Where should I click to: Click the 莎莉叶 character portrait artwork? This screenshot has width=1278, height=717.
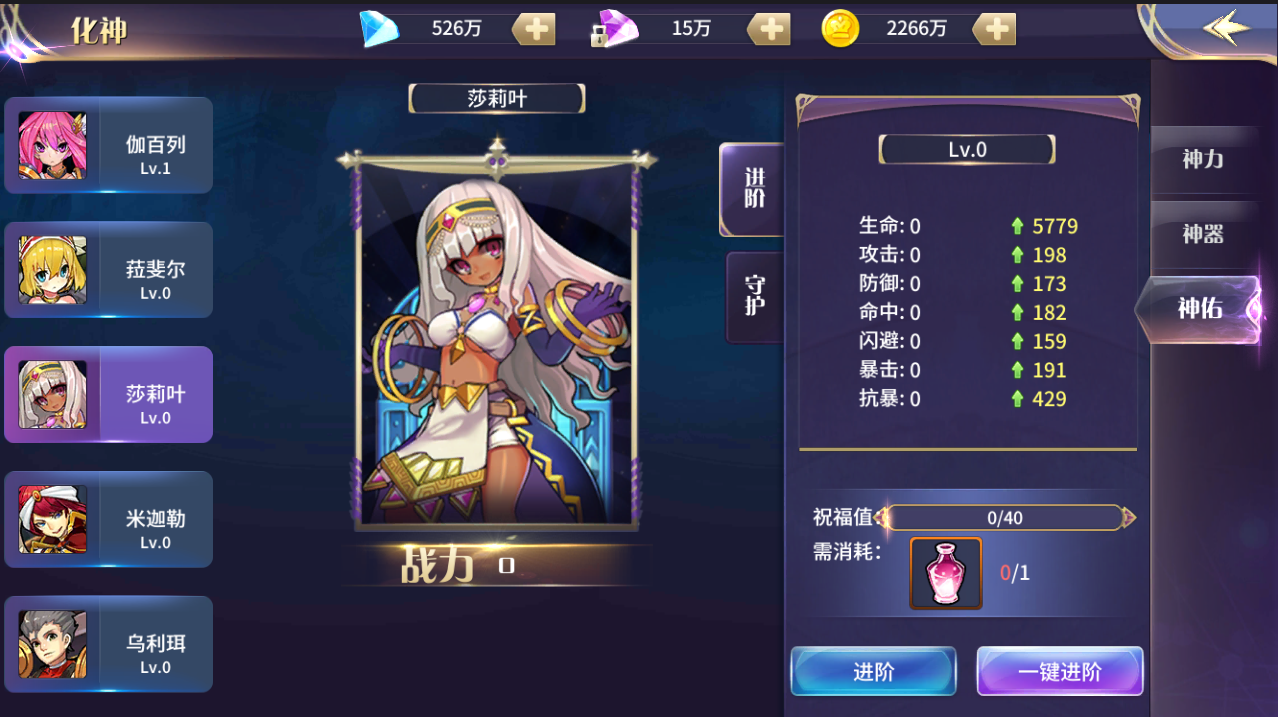[497, 341]
